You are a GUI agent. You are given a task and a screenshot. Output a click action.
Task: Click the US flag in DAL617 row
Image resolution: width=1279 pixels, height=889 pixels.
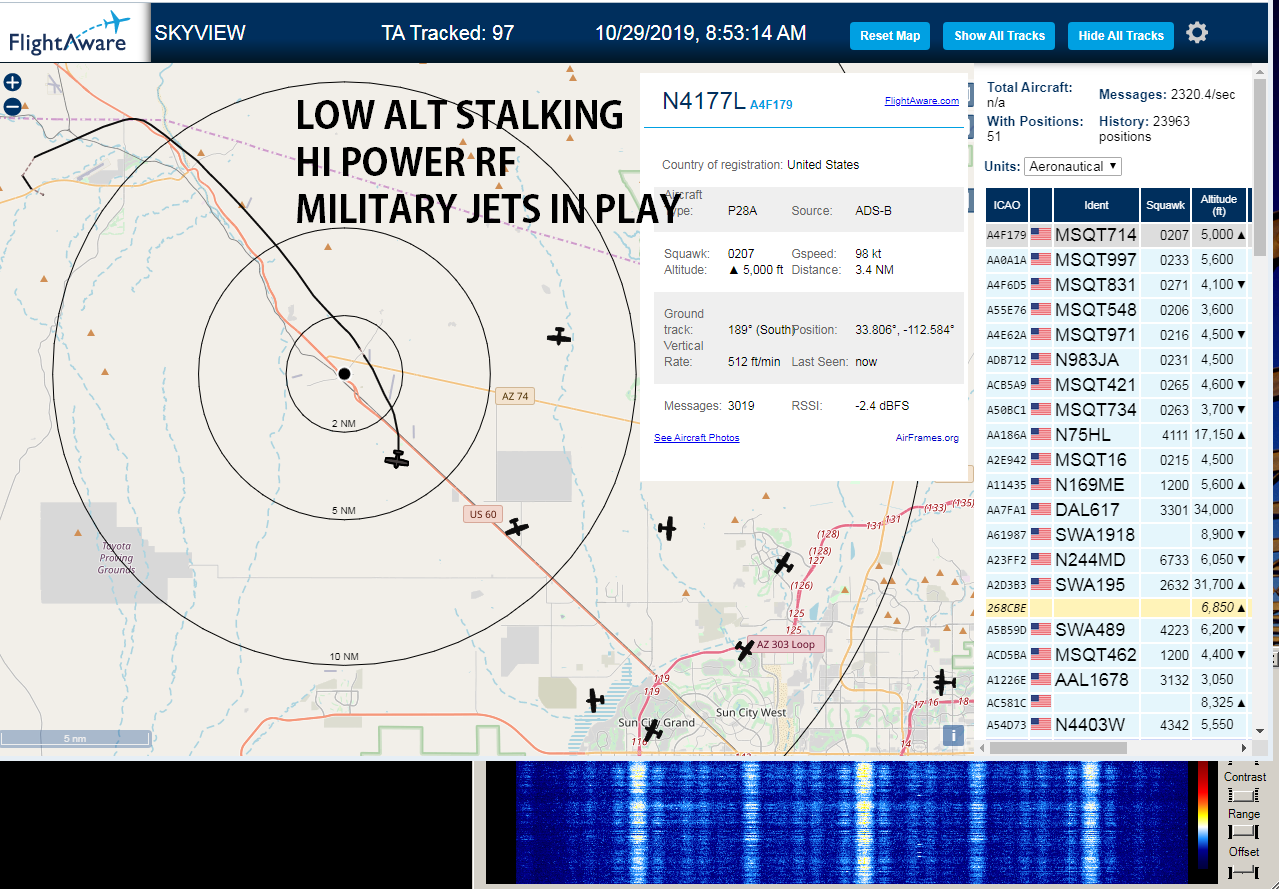tap(1041, 509)
